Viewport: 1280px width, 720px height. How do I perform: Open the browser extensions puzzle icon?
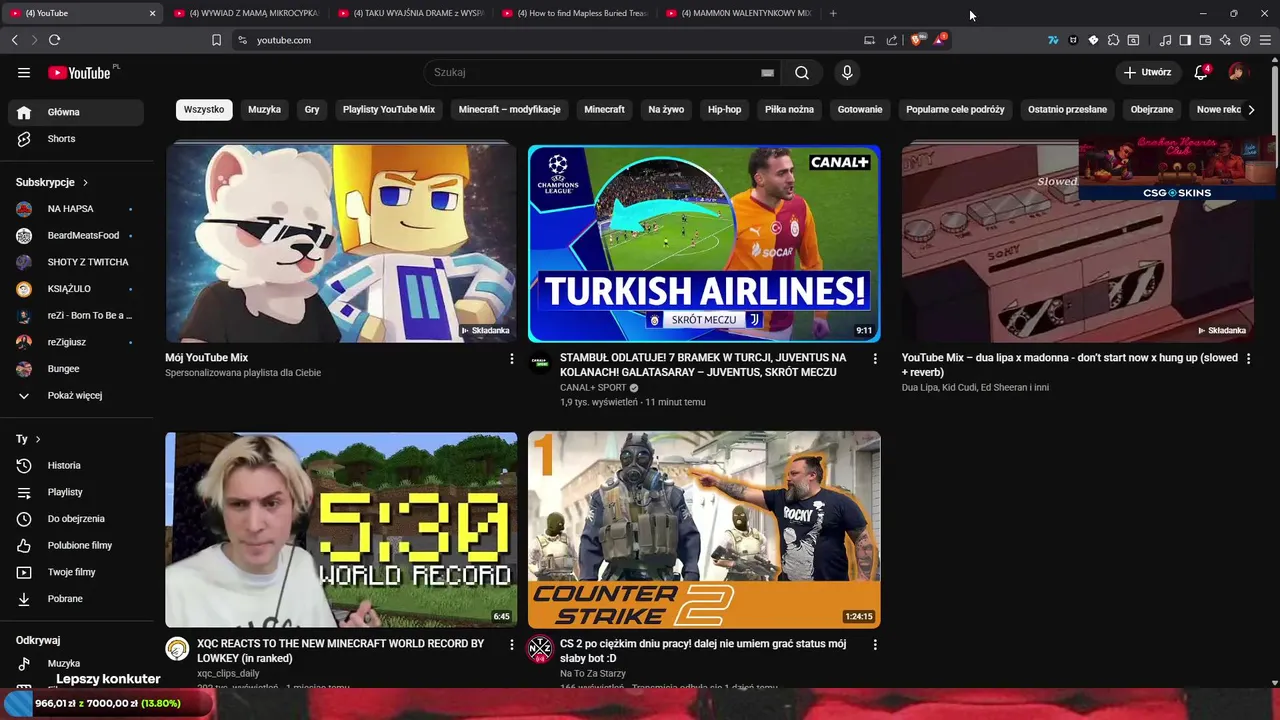(1113, 40)
